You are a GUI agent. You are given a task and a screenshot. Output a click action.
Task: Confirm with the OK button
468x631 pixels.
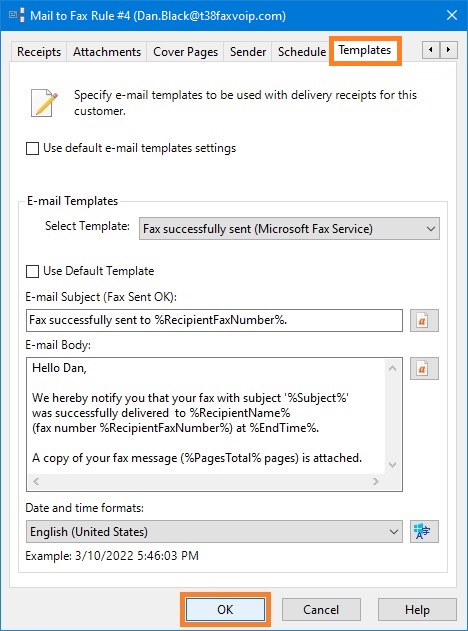point(225,610)
